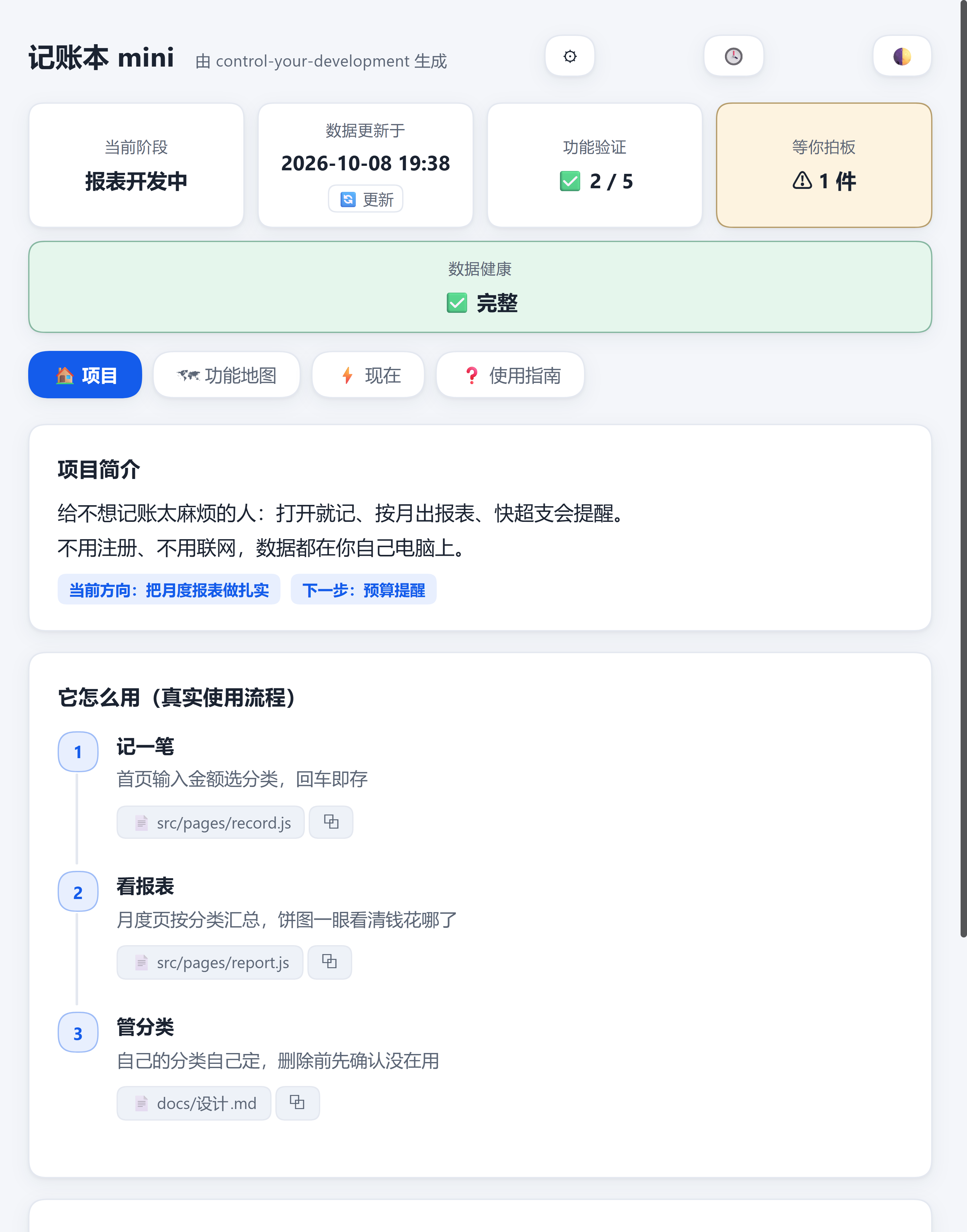This screenshot has width=967, height=1232.
Task: Switch to the 项目 tab
Action: click(85, 375)
